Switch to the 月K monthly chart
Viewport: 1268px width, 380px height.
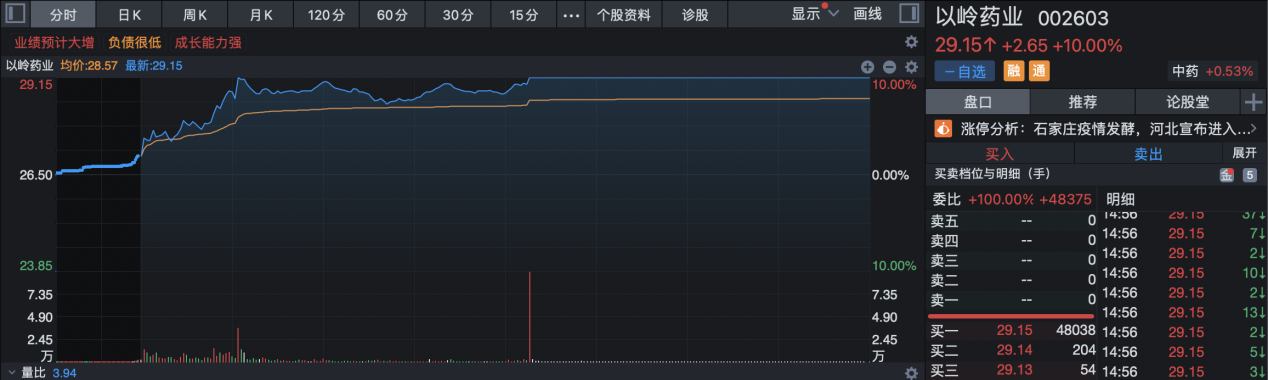point(261,15)
